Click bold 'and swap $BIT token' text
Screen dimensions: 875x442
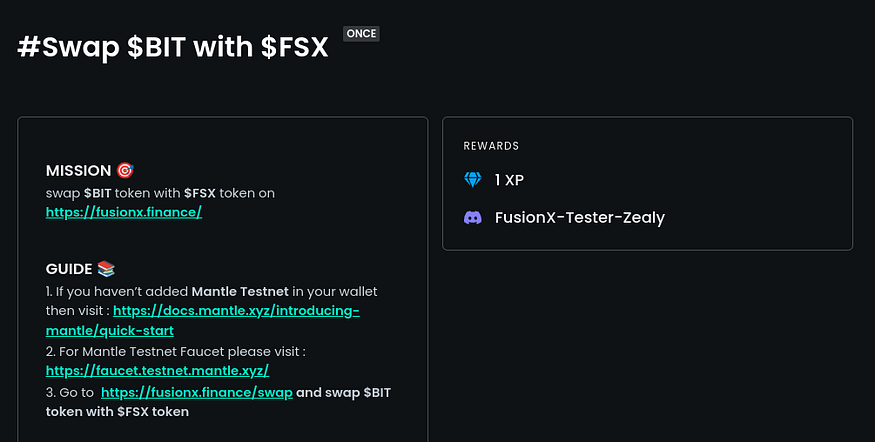coord(343,392)
